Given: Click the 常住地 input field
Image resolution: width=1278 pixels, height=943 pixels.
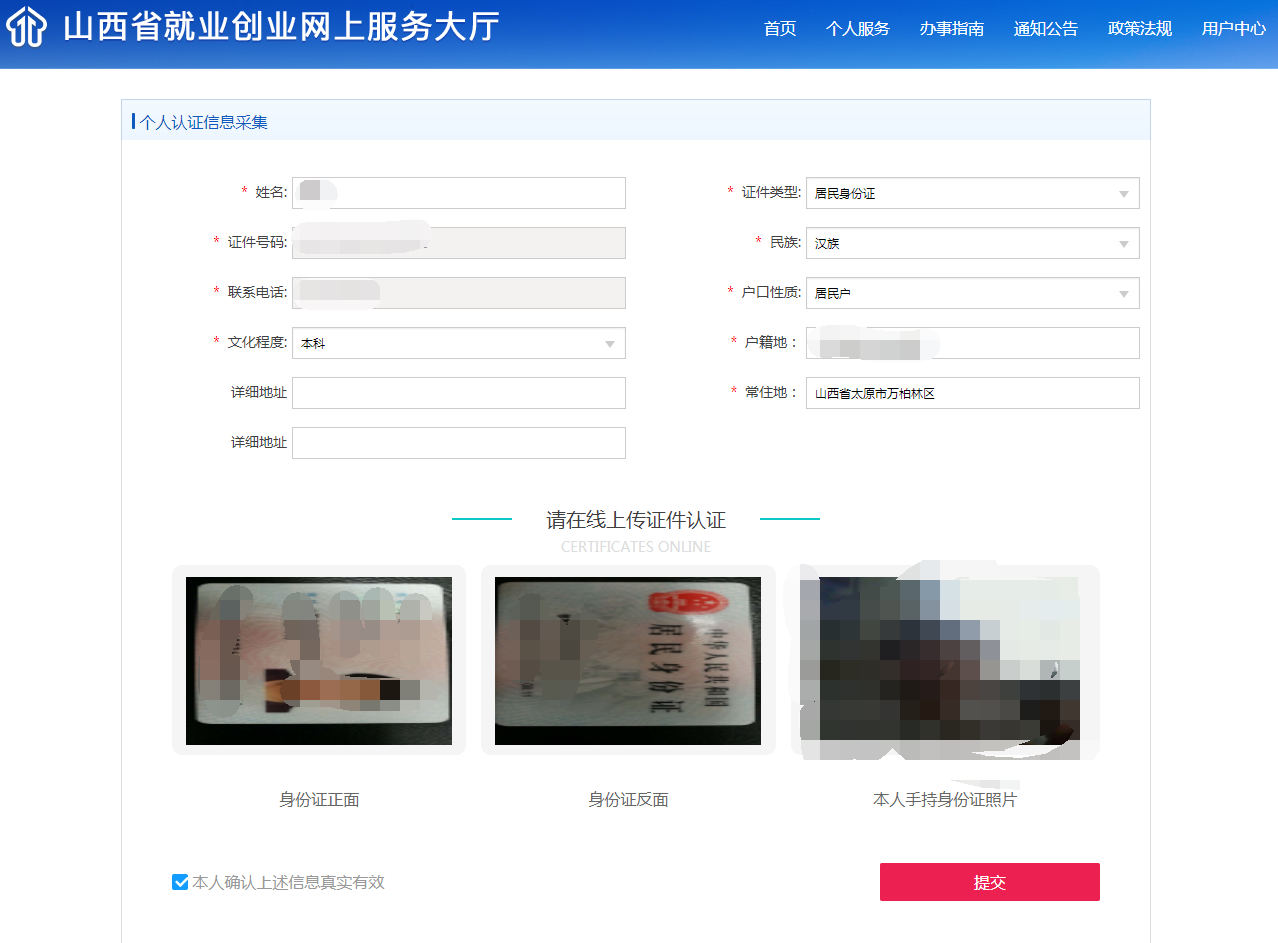Looking at the screenshot, I should 972,393.
